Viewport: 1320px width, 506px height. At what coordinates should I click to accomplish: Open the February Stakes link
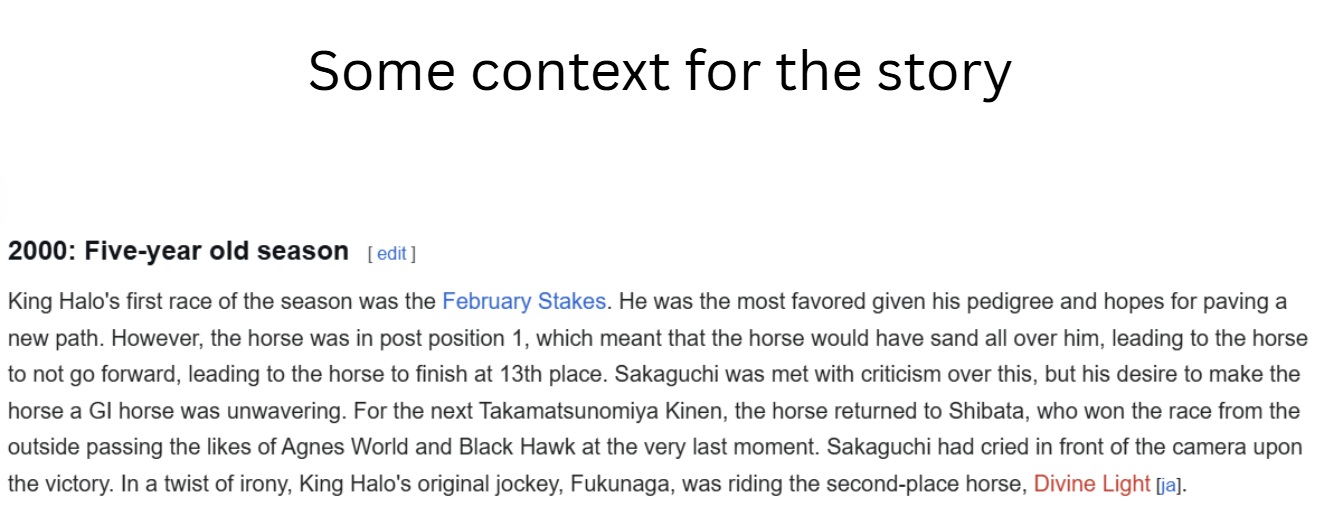point(524,301)
